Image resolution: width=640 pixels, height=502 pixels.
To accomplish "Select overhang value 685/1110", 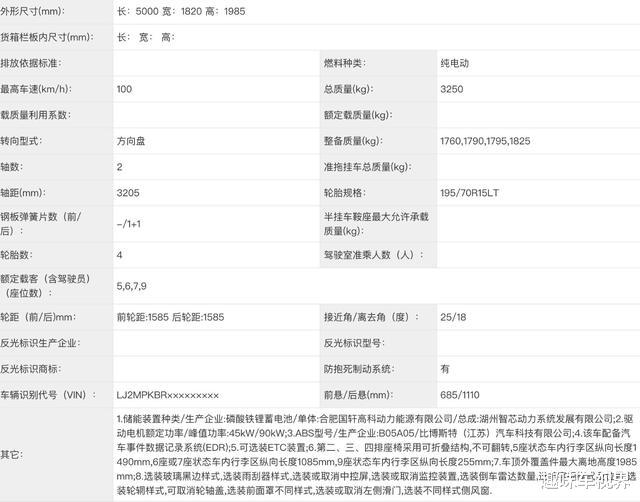I will tap(460, 395).
